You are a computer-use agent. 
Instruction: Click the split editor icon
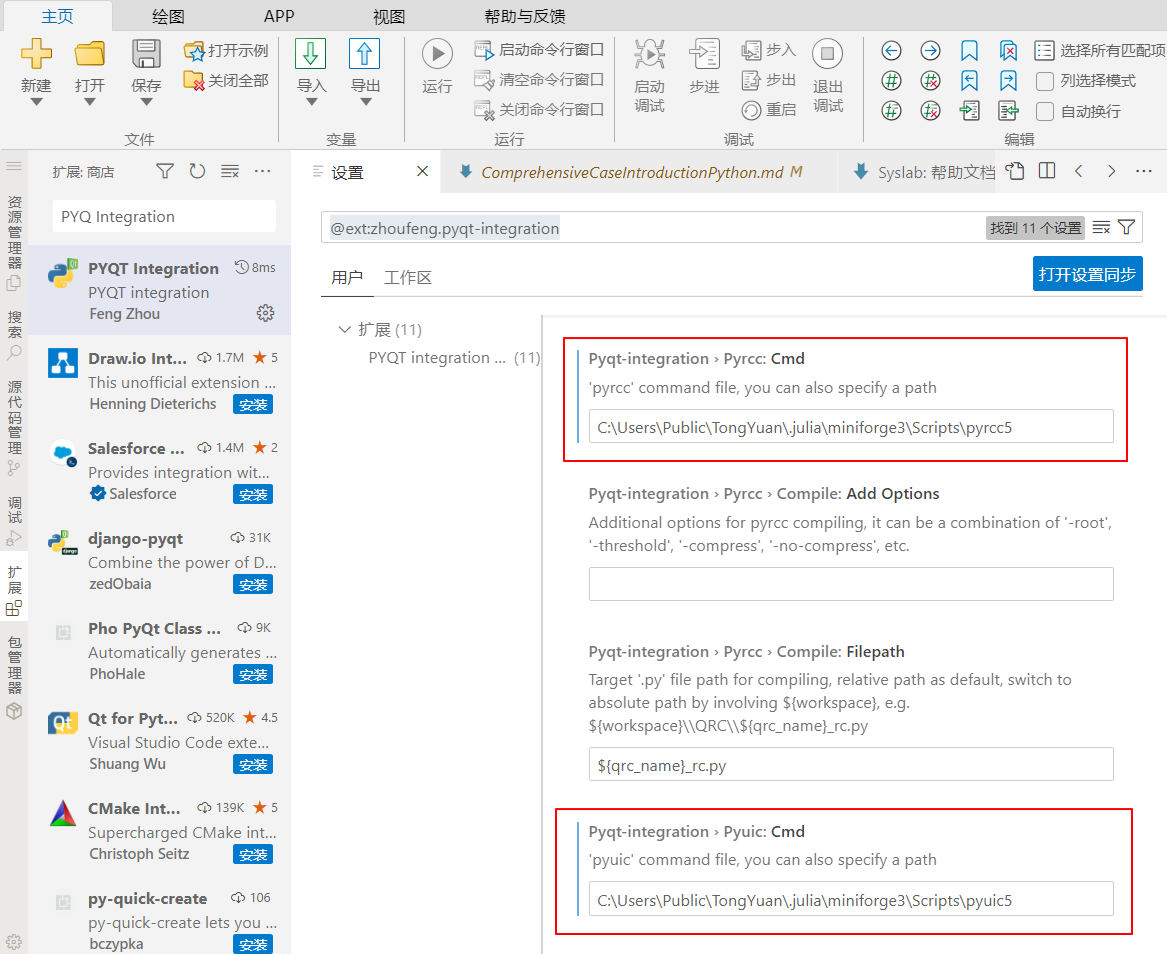[x=1047, y=171]
